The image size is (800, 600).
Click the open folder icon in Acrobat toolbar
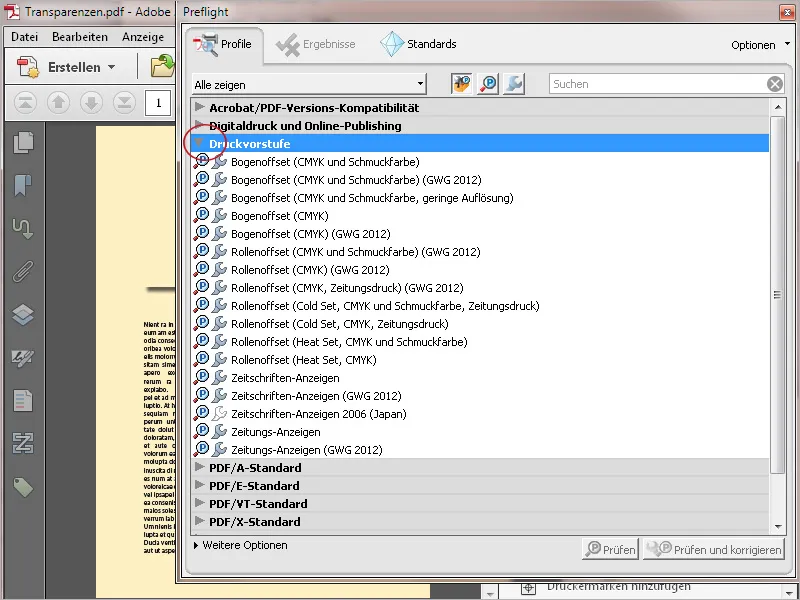[163, 66]
